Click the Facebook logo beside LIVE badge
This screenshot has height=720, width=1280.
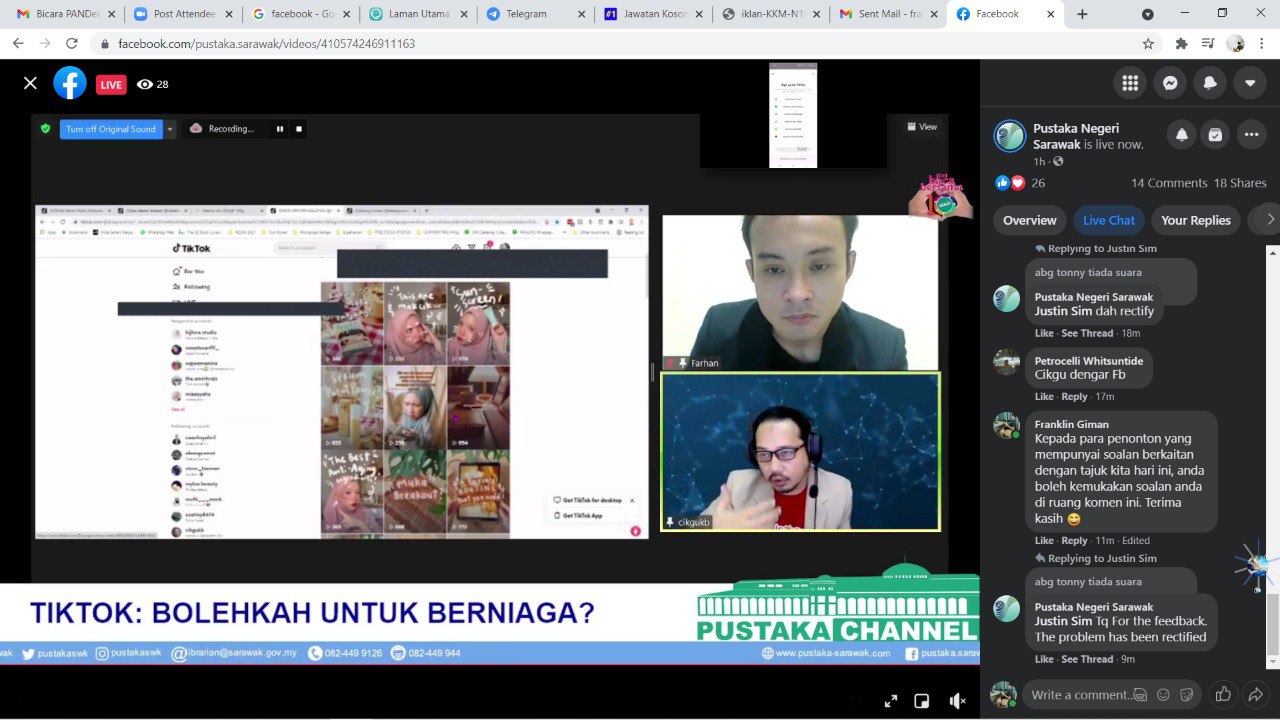pos(70,83)
